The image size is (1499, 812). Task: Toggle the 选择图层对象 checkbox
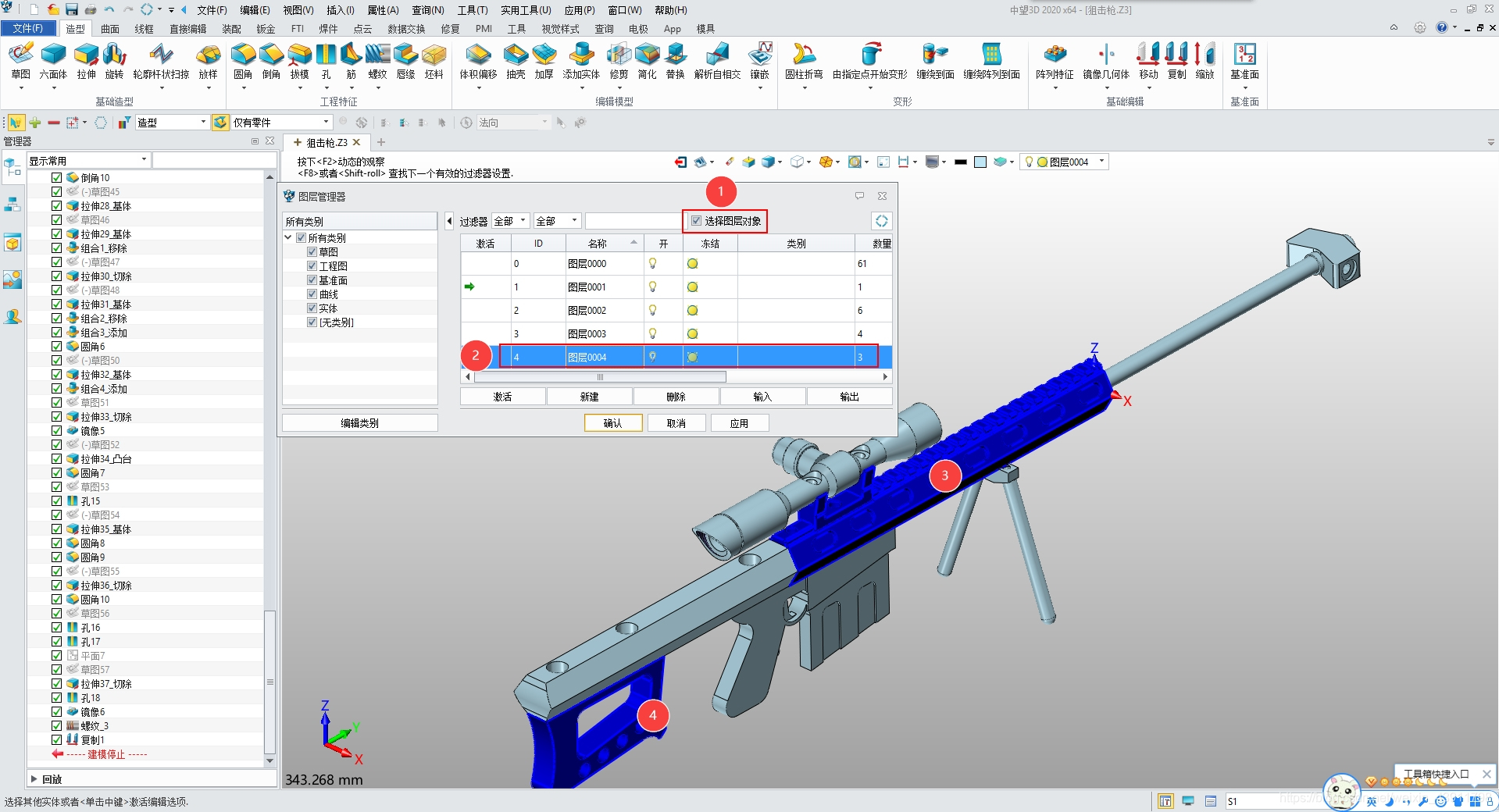pyautogui.click(x=696, y=221)
